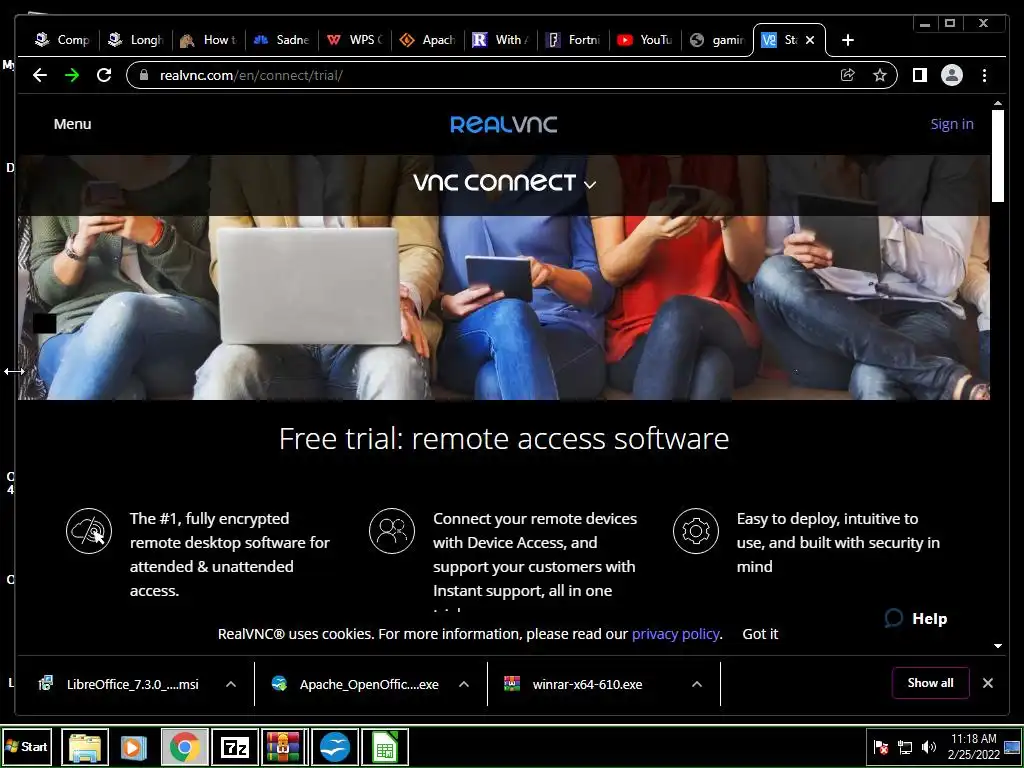Image resolution: width=1024 pixels, height=768 pixels.
Task: Click the Device Access people icon
Action: [392, 531]
